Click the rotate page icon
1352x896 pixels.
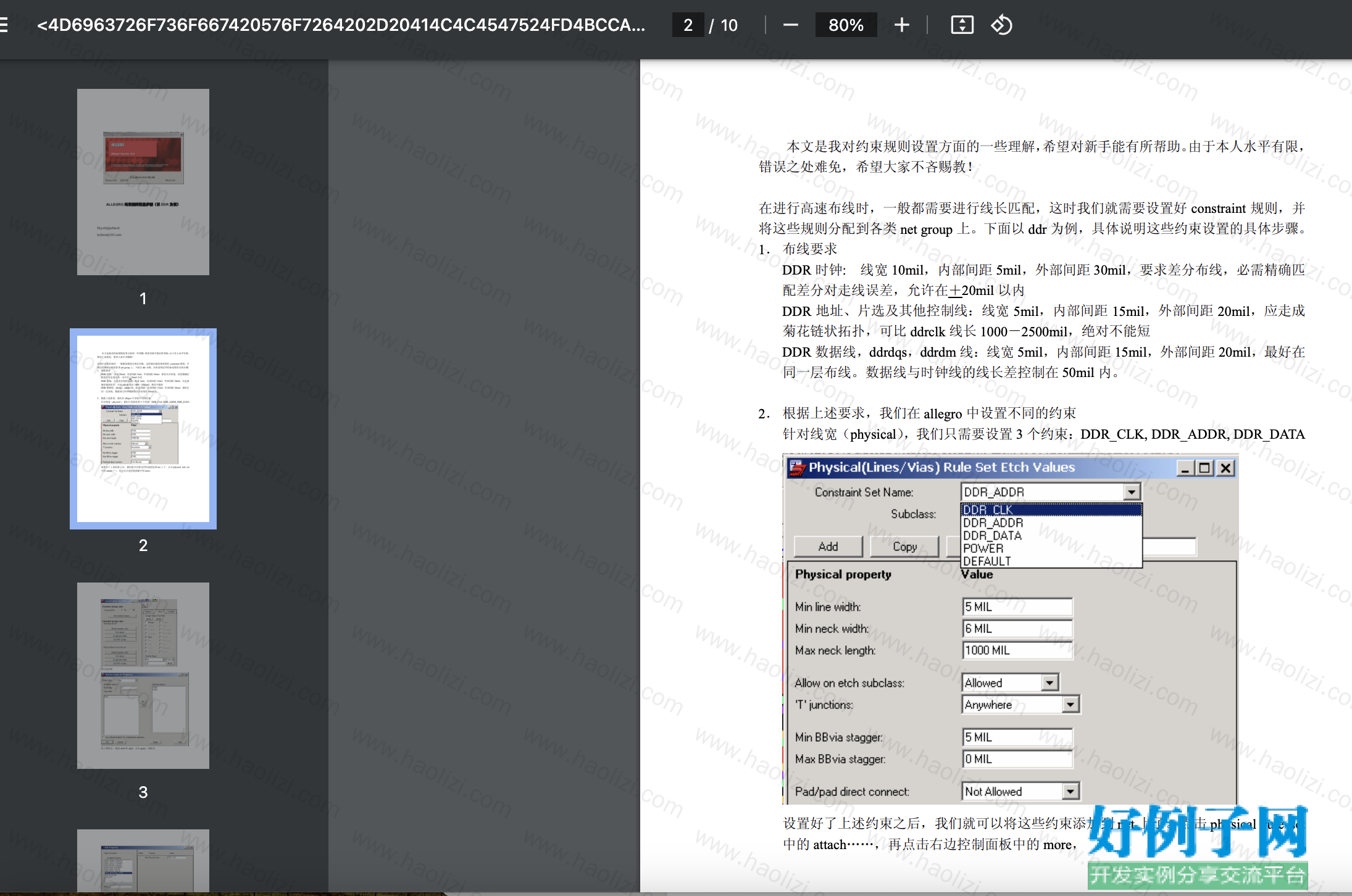[x=1001, y=25]
